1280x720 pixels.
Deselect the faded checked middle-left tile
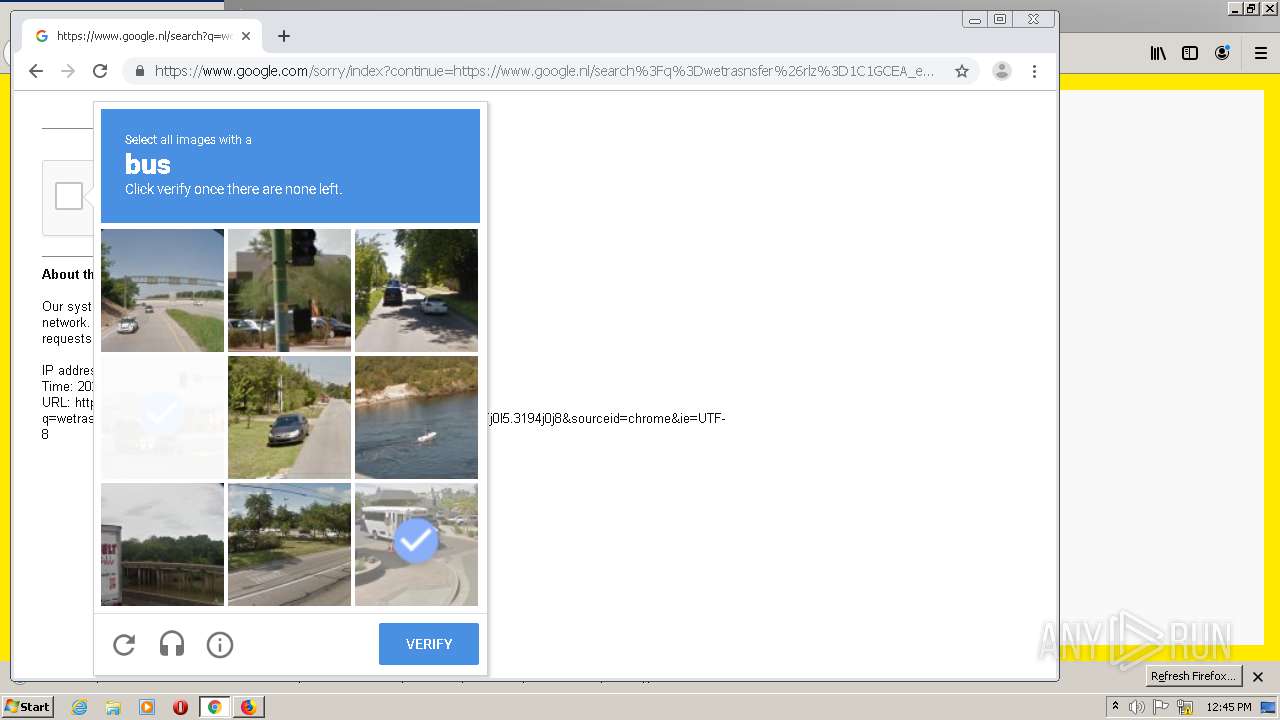(162, 417)
